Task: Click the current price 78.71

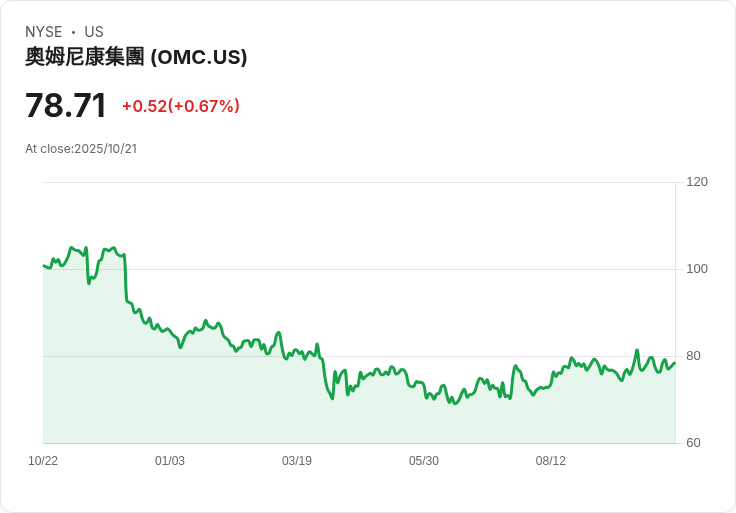Action: 66,105
